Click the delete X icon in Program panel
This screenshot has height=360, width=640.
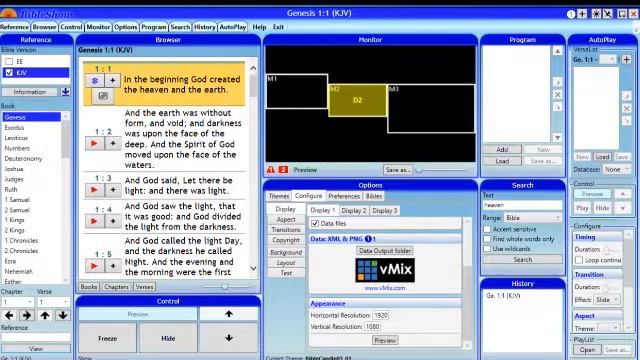558,95
